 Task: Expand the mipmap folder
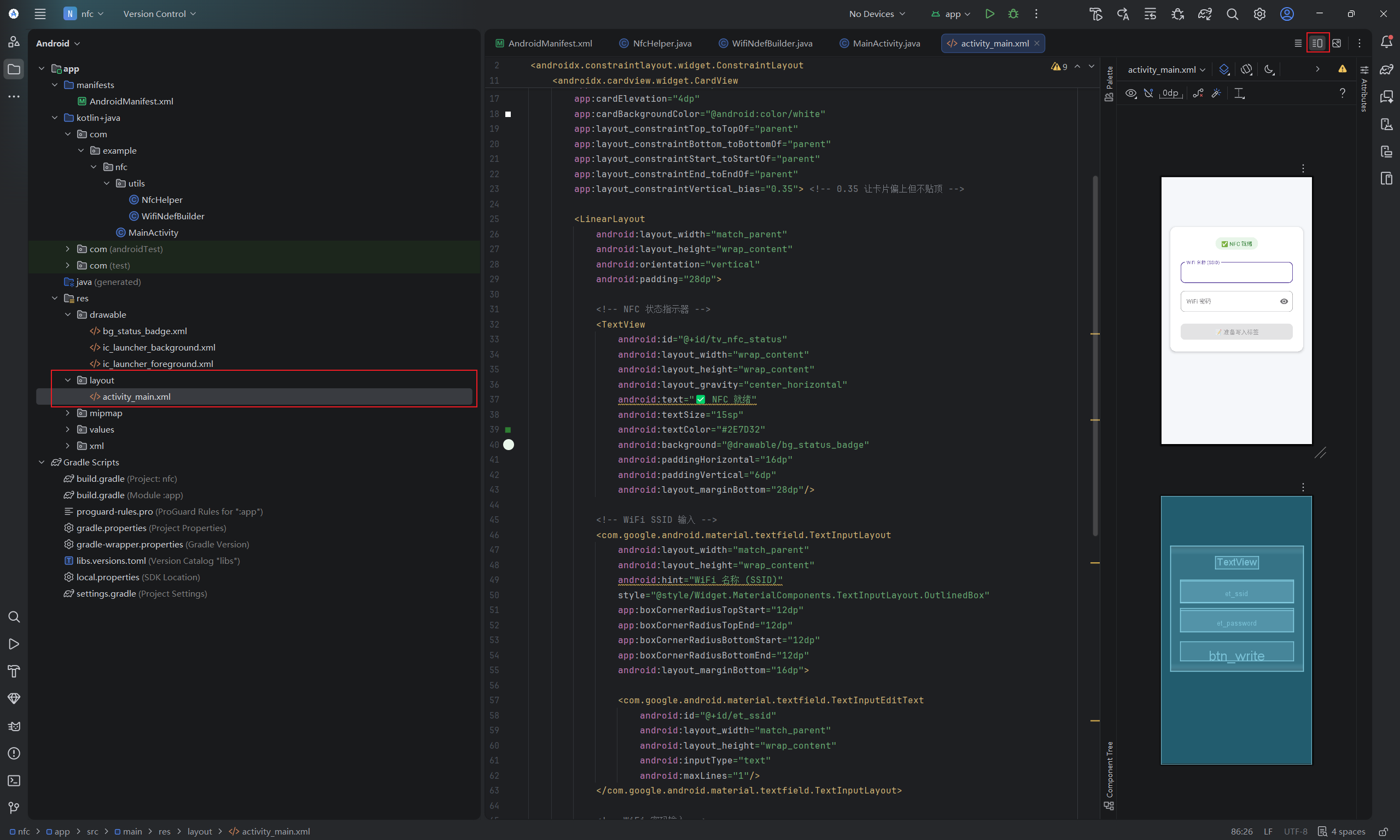point(67,413)
